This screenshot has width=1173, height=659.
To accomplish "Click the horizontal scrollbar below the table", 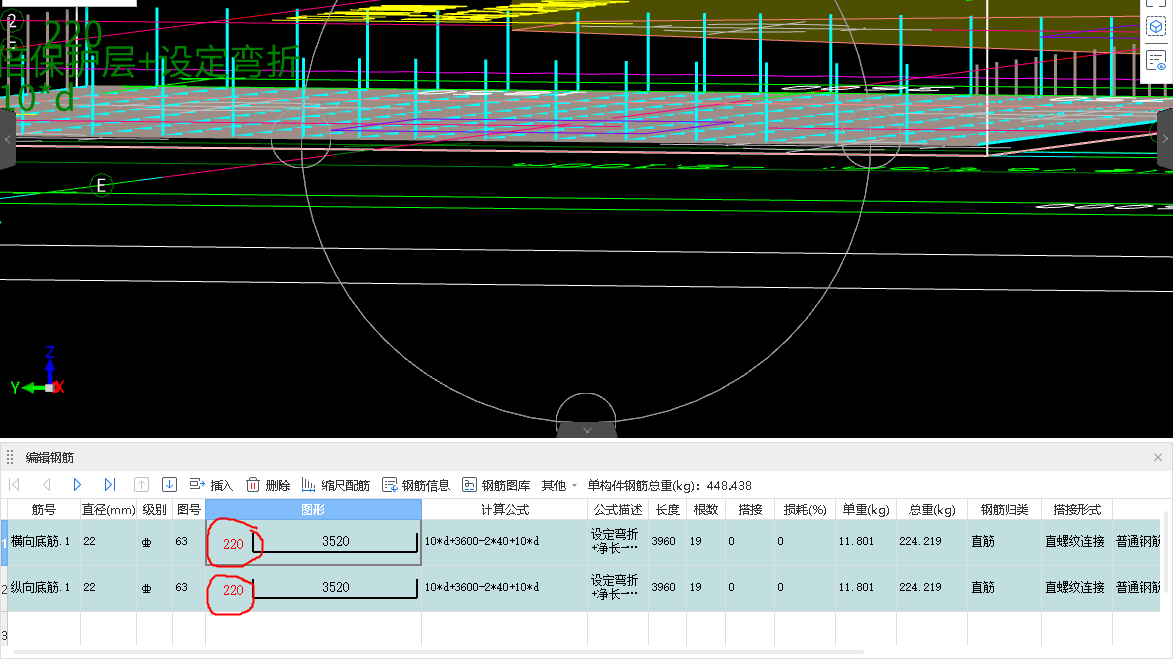I will pos(438,652).
